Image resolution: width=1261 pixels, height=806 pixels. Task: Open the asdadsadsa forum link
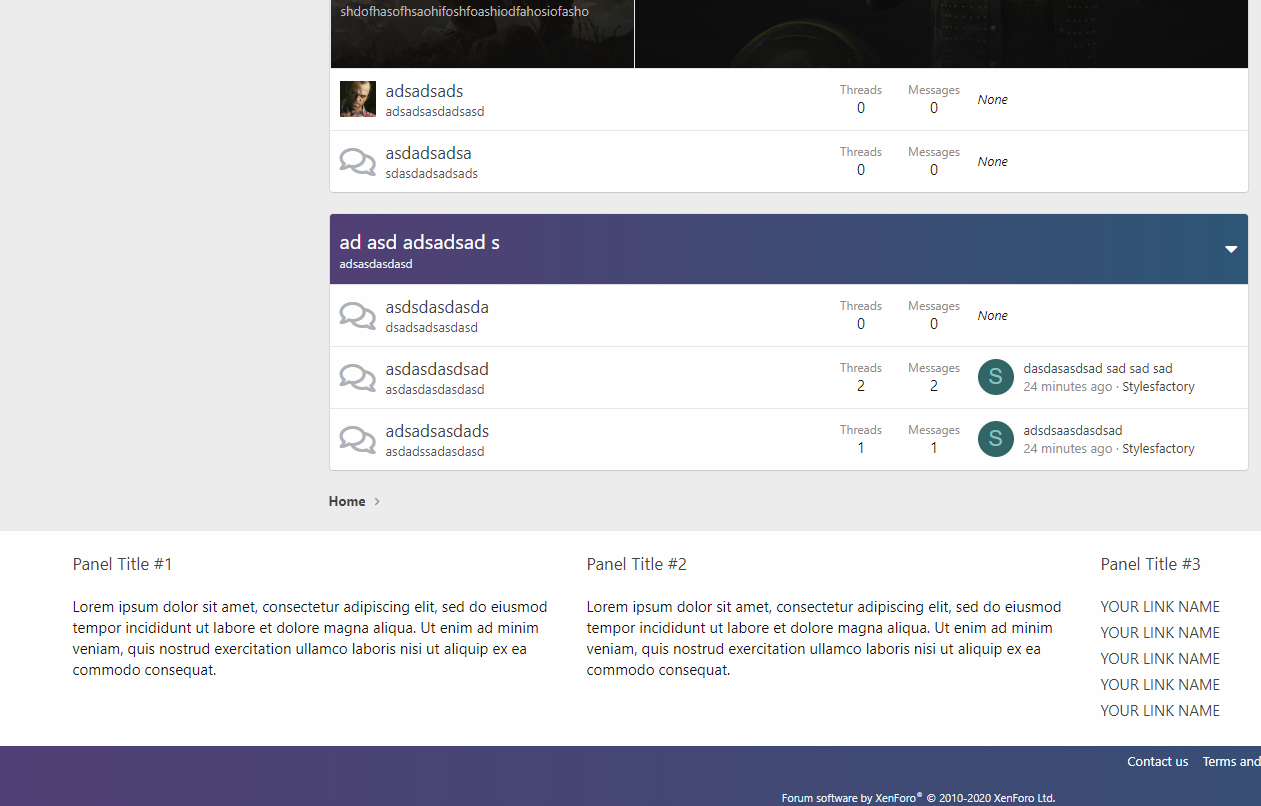pos(428,153)
